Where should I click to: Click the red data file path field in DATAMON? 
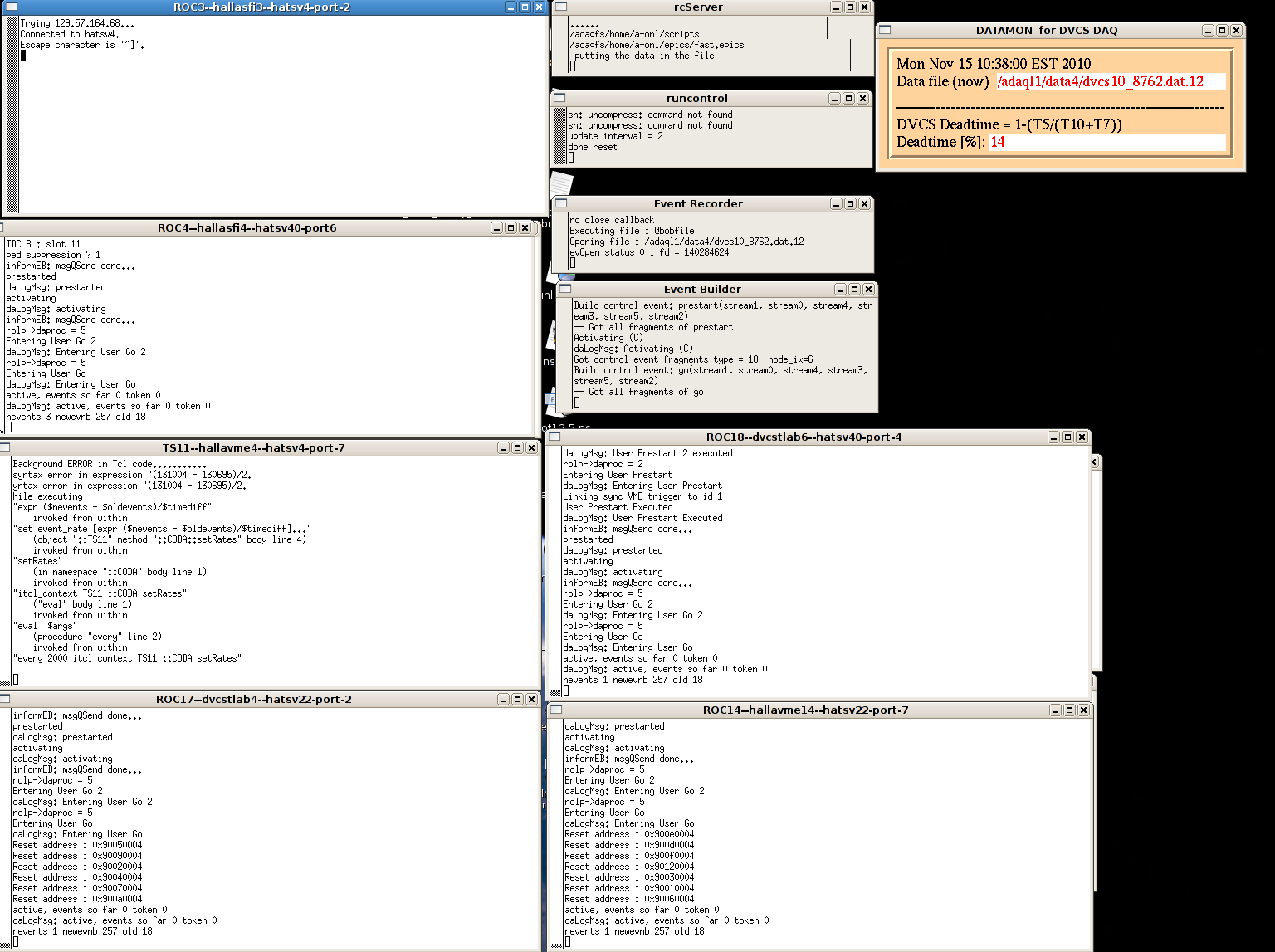[1111, 81]
